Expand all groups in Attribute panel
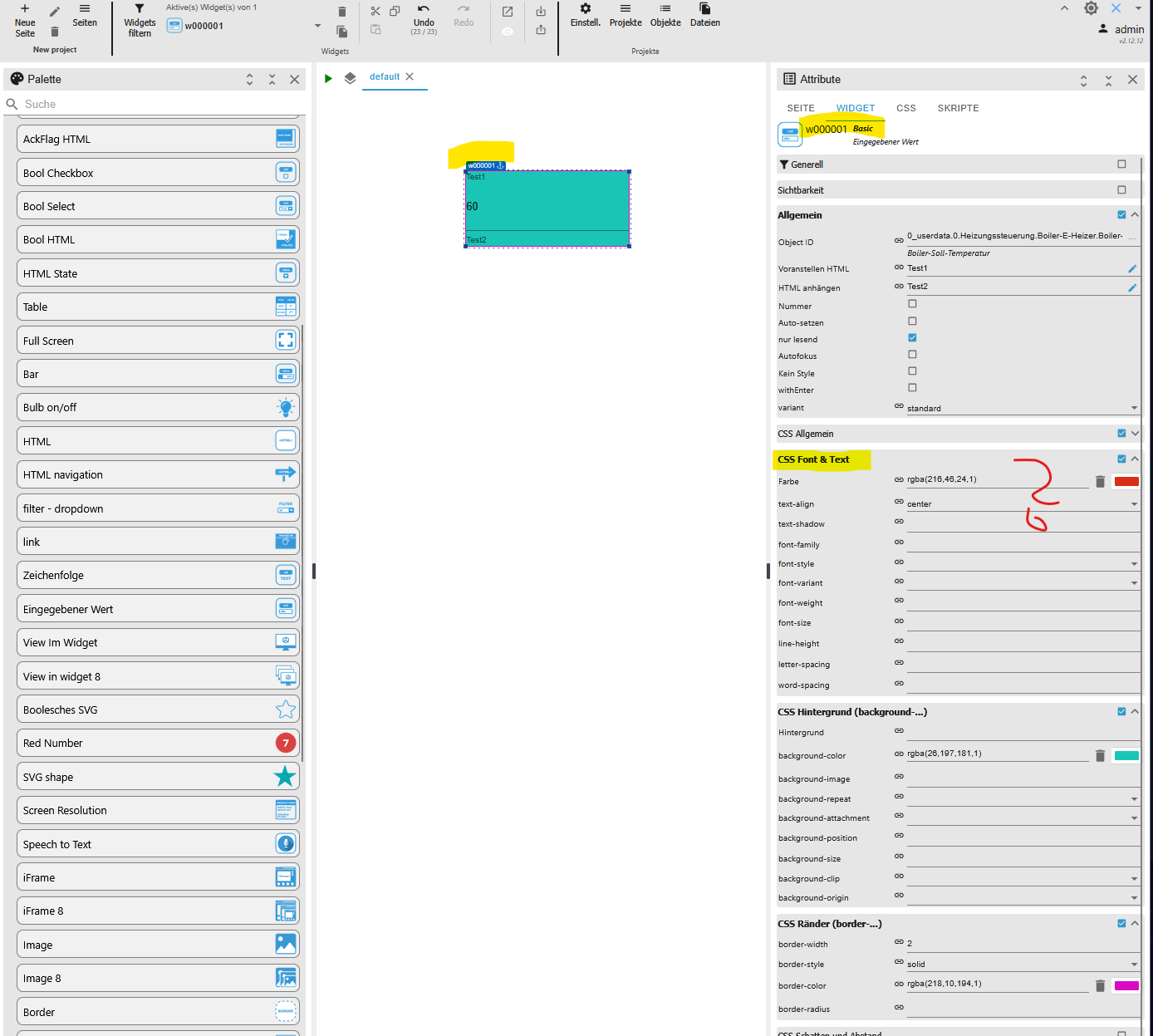Viewport: 1153px width, 1036px height. click(1083, 80)
